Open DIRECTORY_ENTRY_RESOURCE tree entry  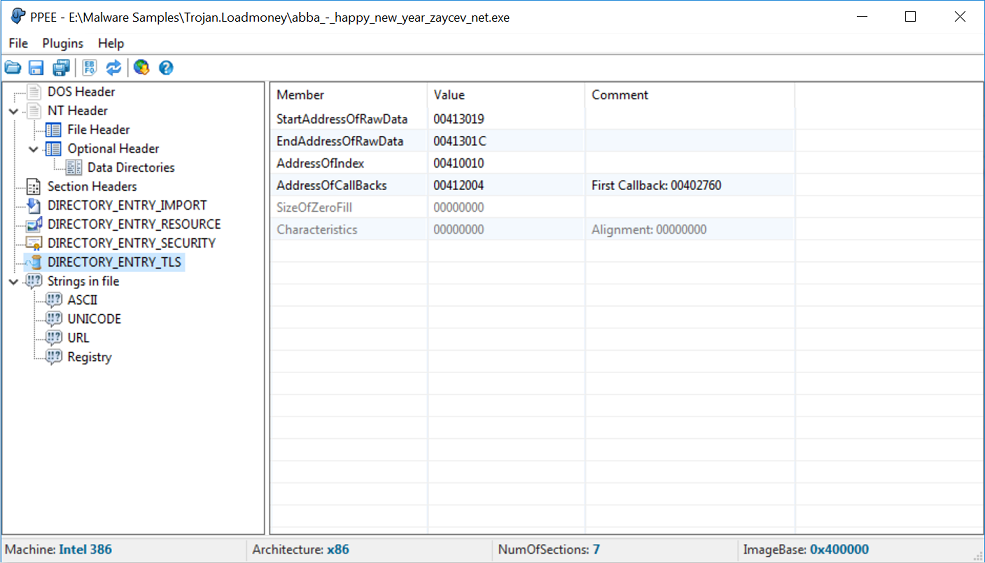[134, 224]
